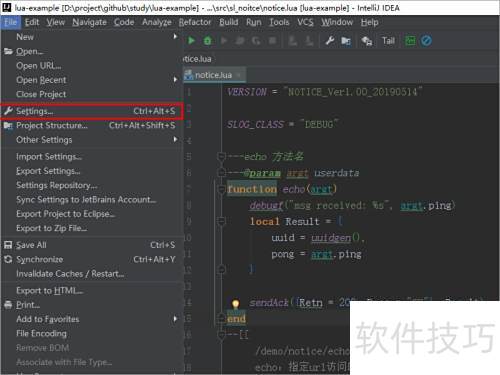500x375 pixels.
Task: Select Invalidate Caches / Restart...
Action: (x=91, y=274)
